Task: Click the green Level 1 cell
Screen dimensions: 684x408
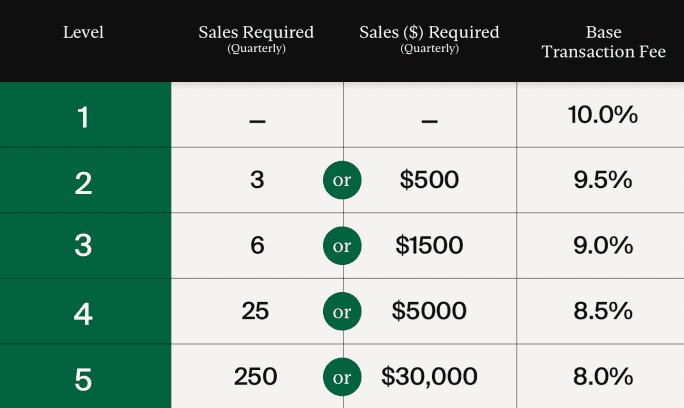Action: point(84,116)
